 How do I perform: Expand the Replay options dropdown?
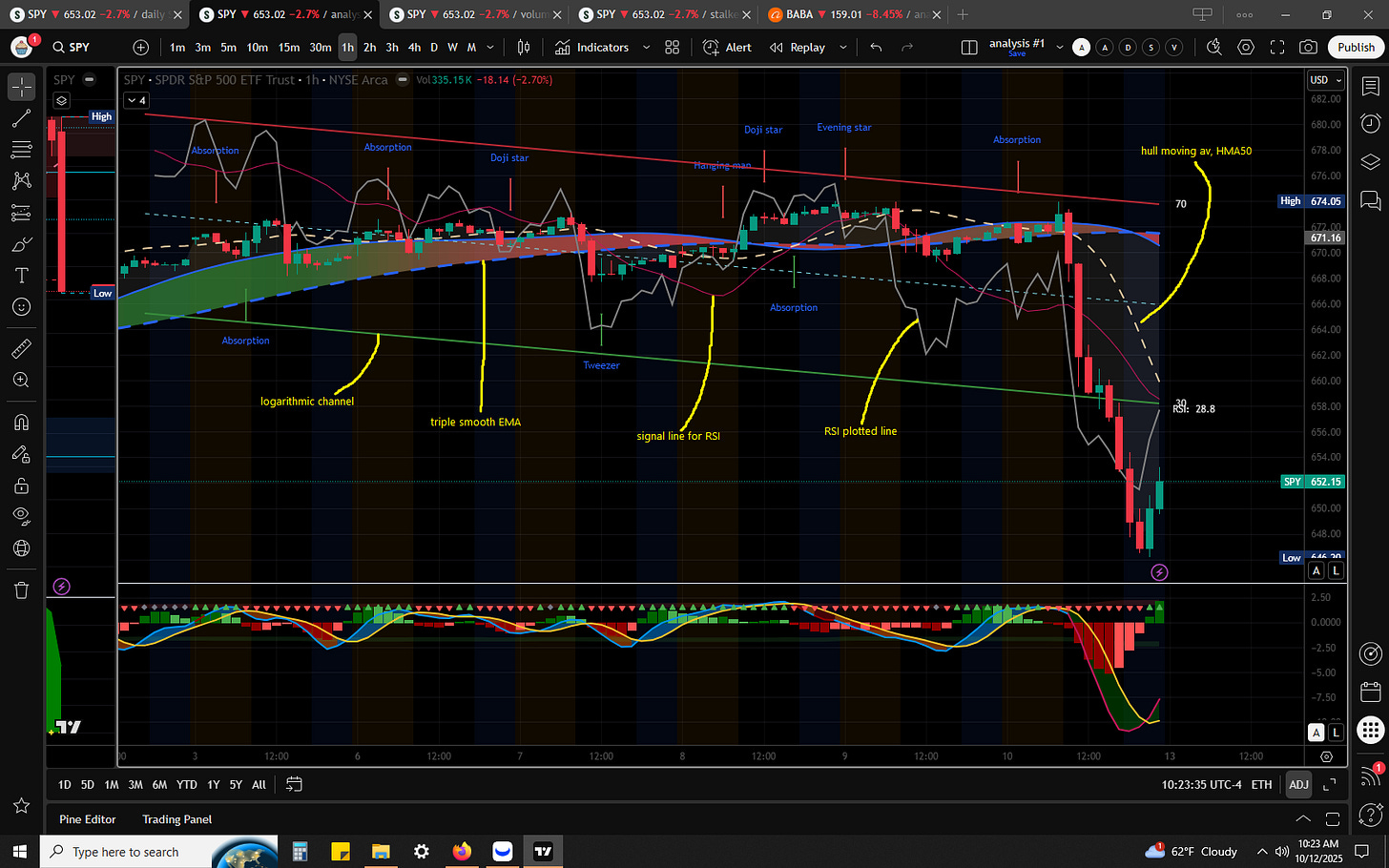842,47
